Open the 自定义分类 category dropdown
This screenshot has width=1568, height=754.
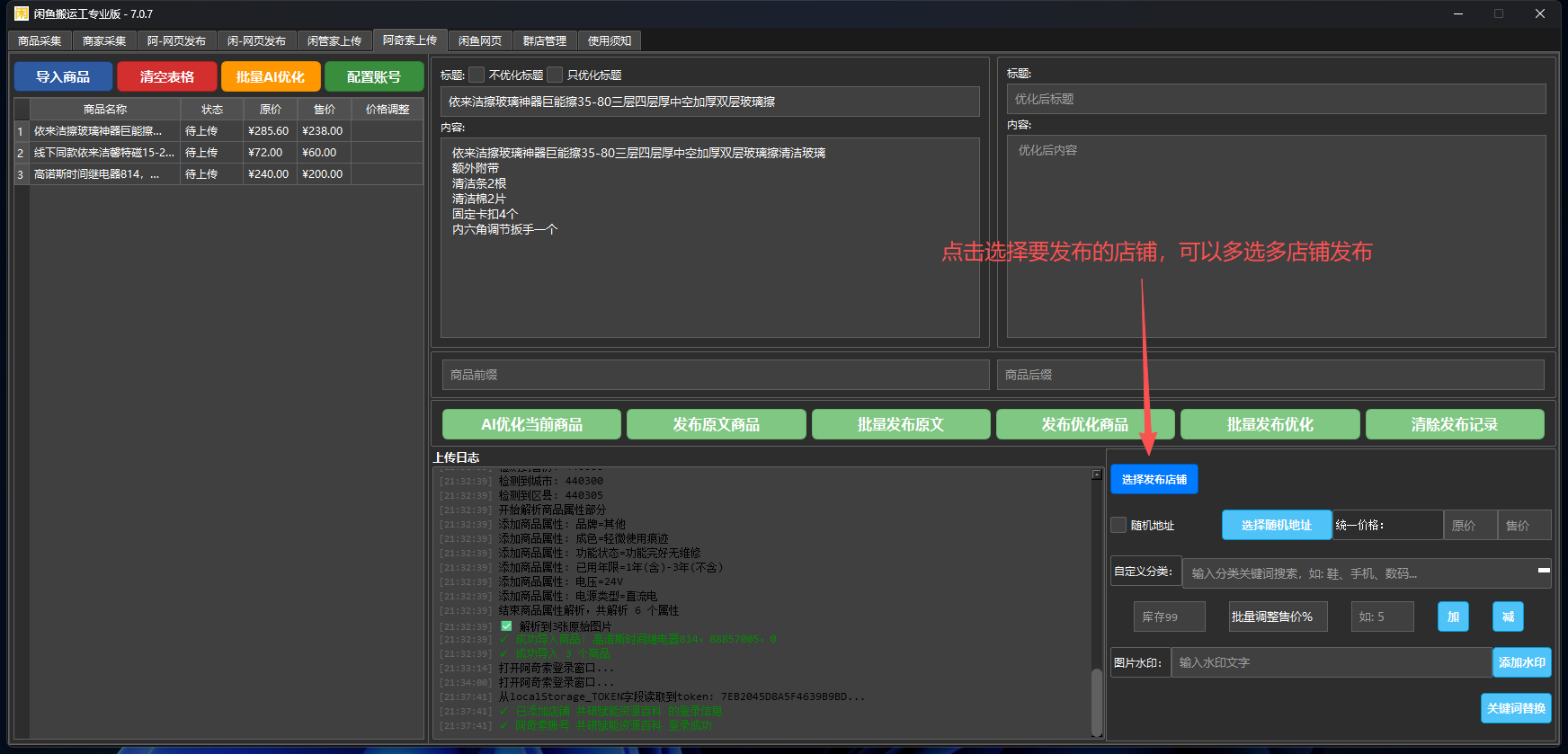[x=1543, y=571]
